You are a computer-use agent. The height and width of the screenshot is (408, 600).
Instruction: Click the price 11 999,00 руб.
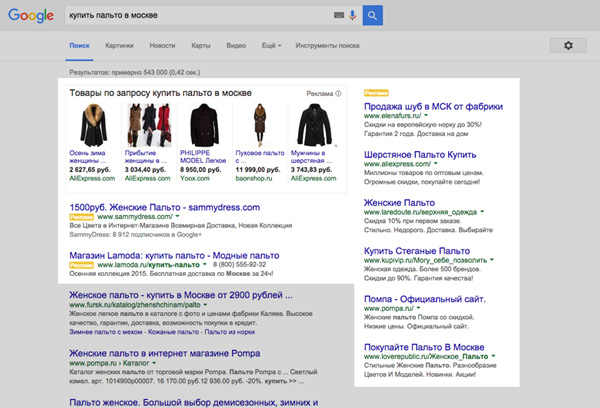pos(258,170)
